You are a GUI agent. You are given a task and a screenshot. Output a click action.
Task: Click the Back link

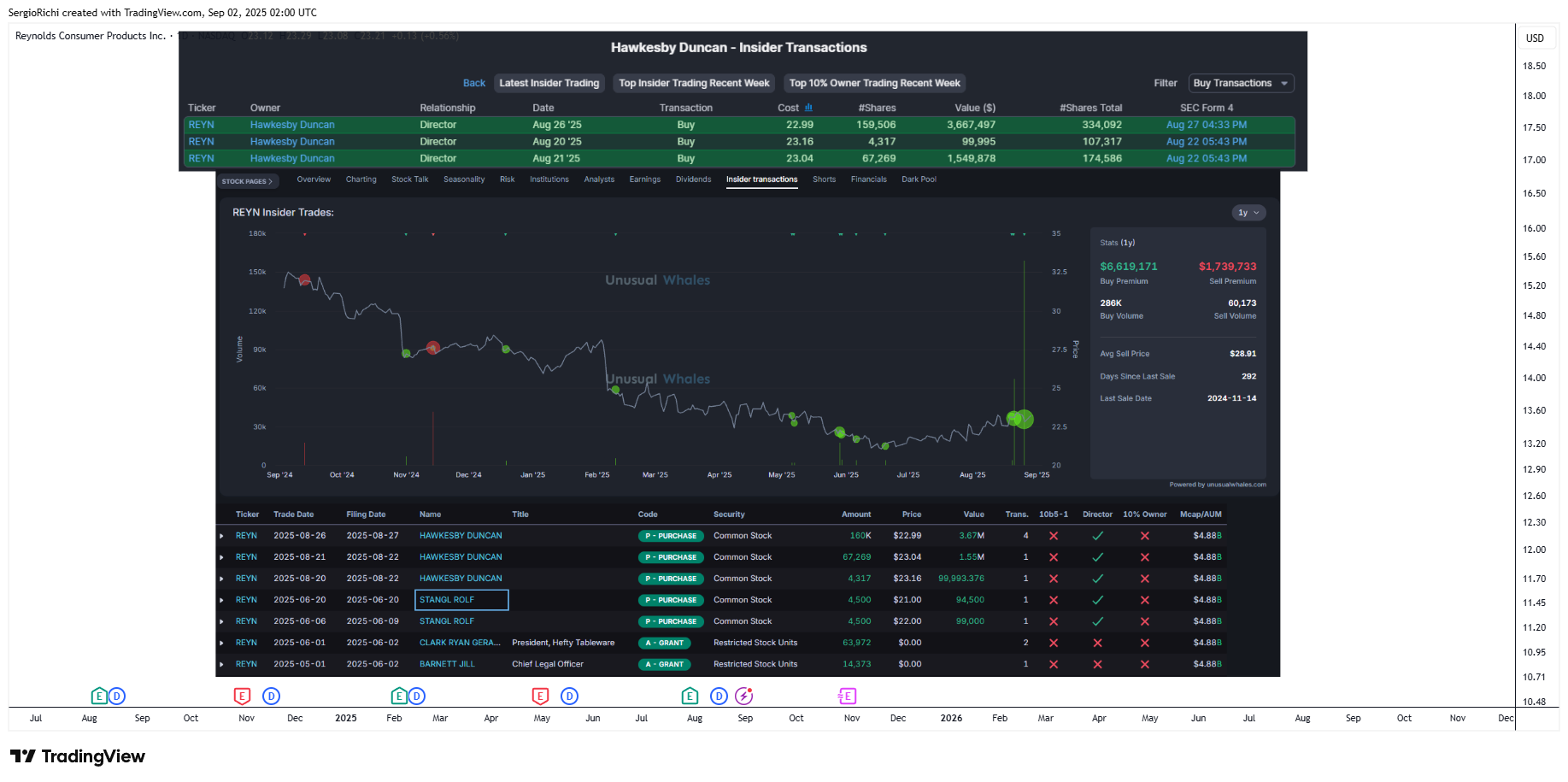point(474,83)
